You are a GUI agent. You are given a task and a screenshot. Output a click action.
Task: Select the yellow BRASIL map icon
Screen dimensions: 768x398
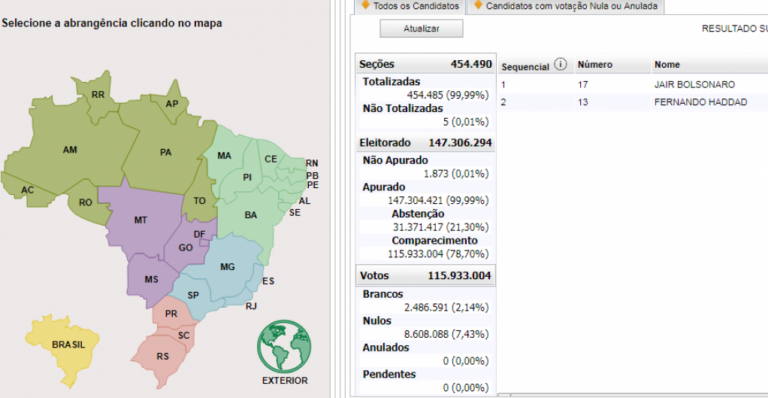point(63,350)
